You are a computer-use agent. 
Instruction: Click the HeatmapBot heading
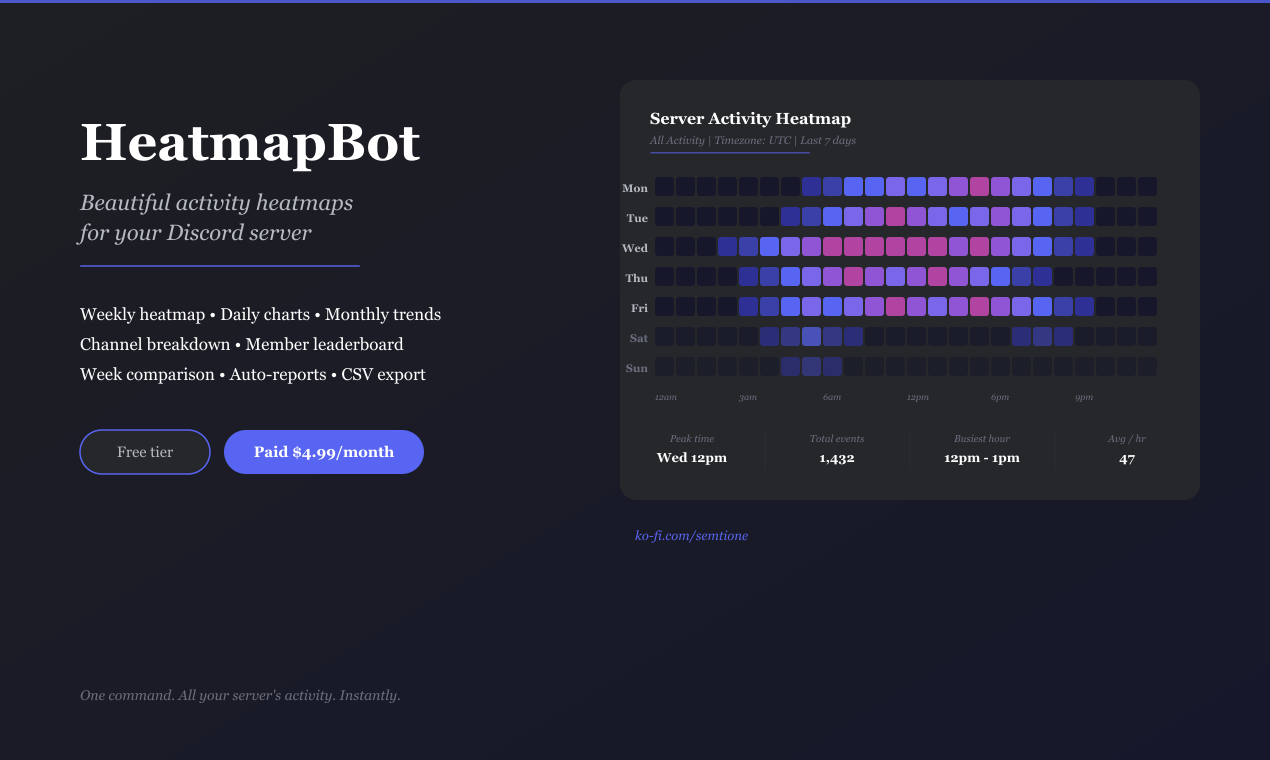[x=249, y=143]
